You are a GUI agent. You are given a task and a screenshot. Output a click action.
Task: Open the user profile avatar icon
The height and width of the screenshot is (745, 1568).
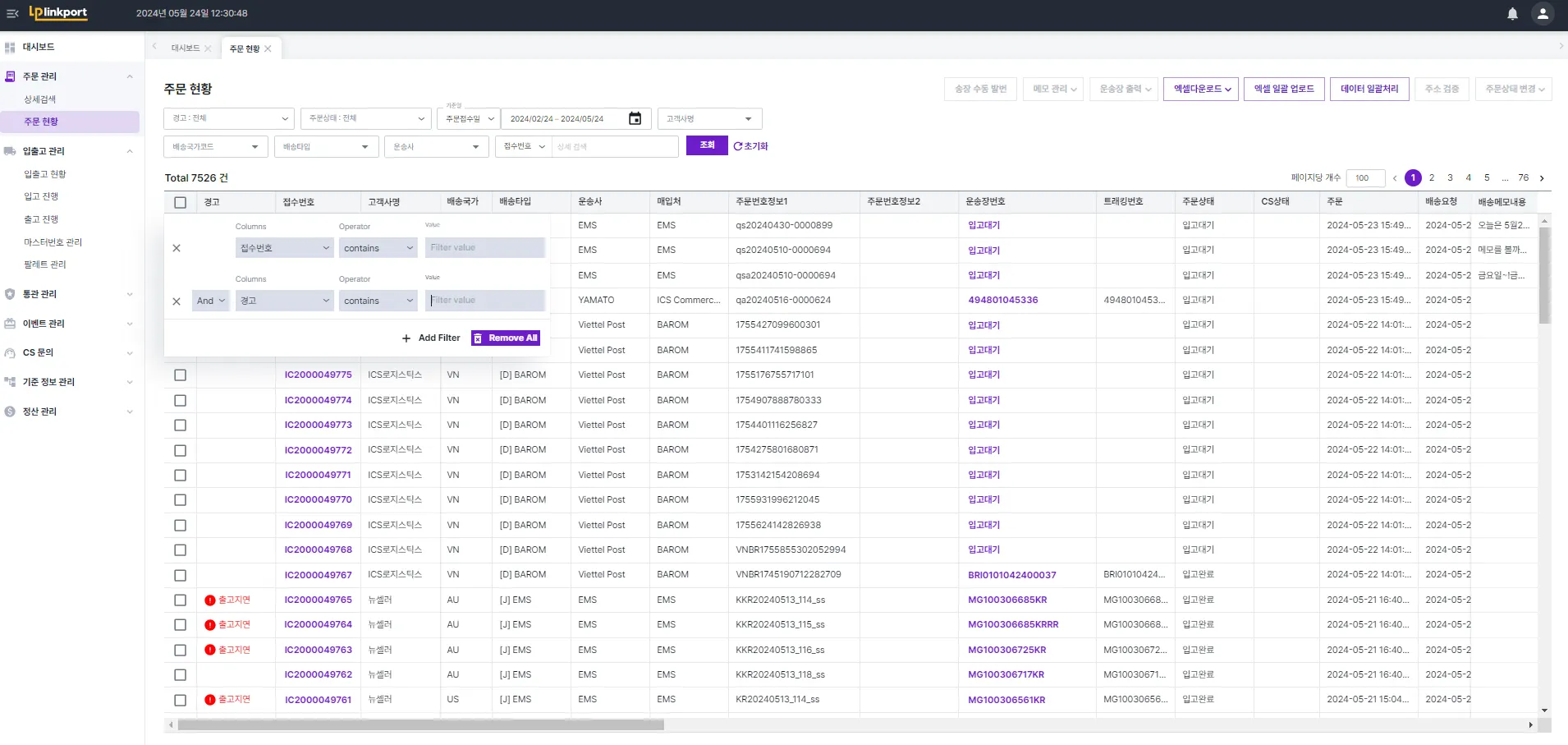(x=1543, y=14)
